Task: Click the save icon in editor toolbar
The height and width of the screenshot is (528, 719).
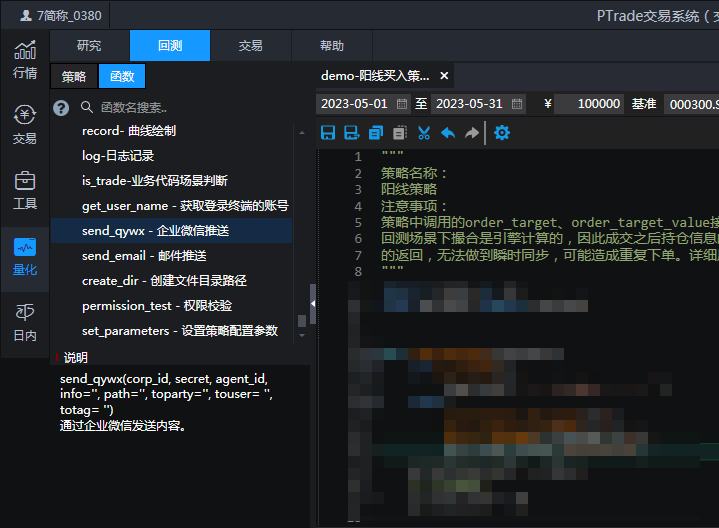Action: [x=327, y=132]
